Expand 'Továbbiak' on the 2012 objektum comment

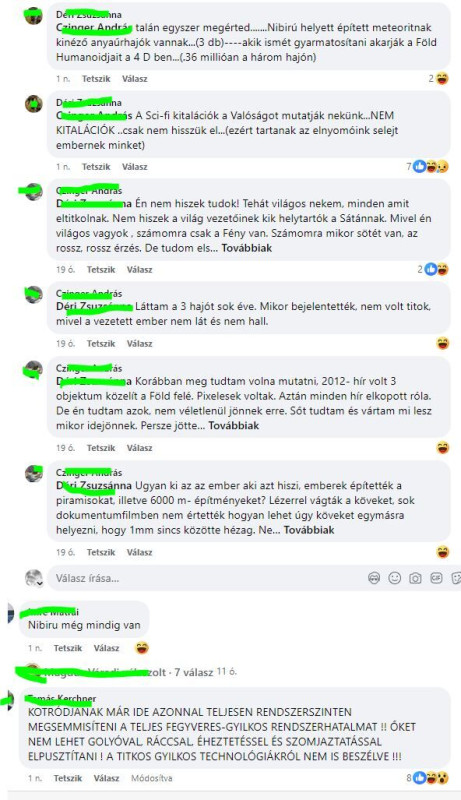click(234, 426)
